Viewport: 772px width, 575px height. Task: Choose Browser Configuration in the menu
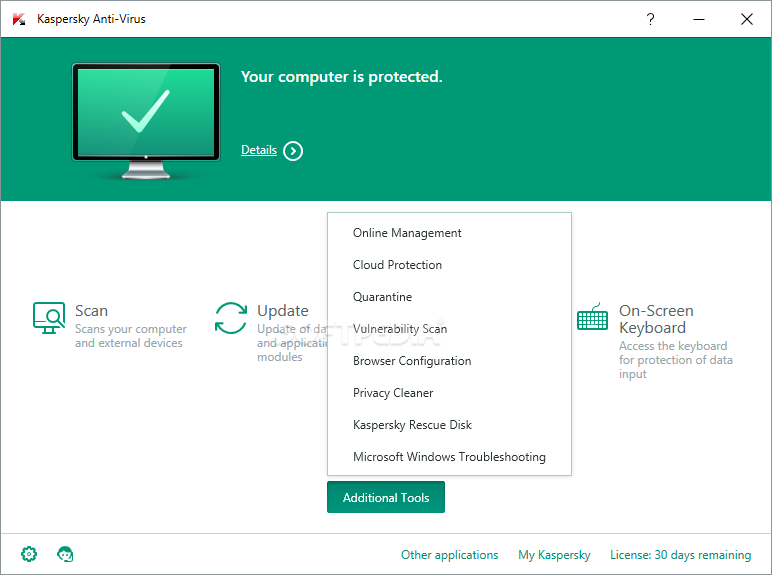click(x=449, y=361)
